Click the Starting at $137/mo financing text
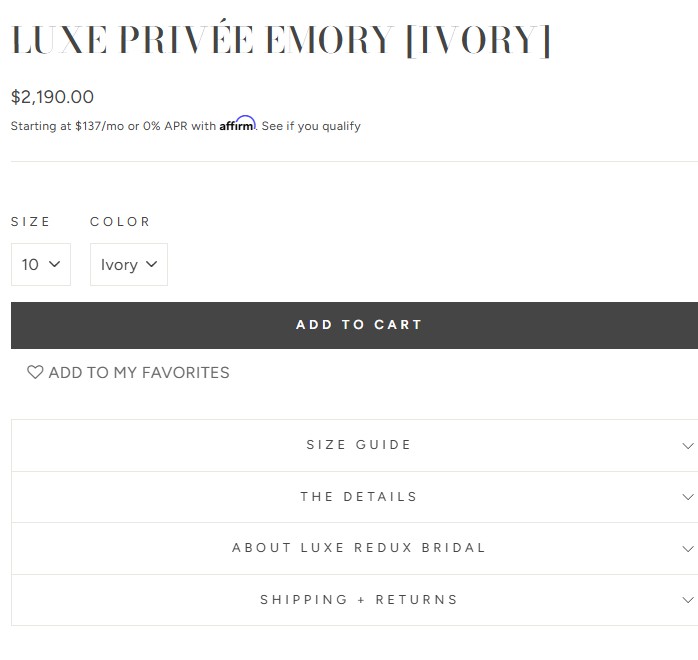 [113, 126]
